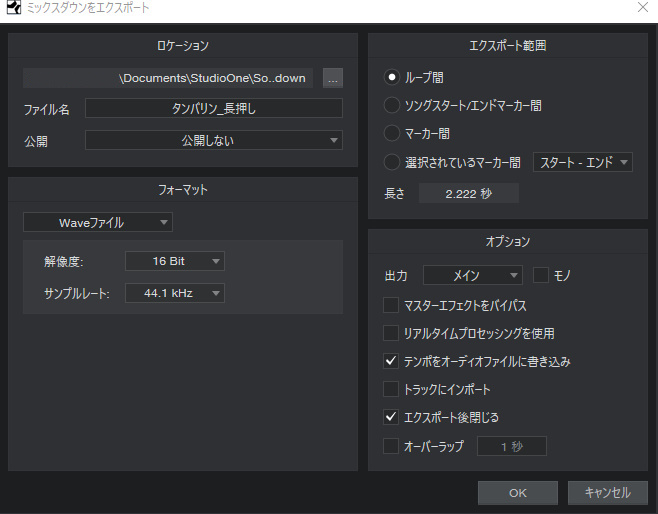Image resolution: width=658 pixels, height=514 pixels.
Task: Click the ファイル名 field タンバリン_長押し
Action: click(x=214, y=108)
